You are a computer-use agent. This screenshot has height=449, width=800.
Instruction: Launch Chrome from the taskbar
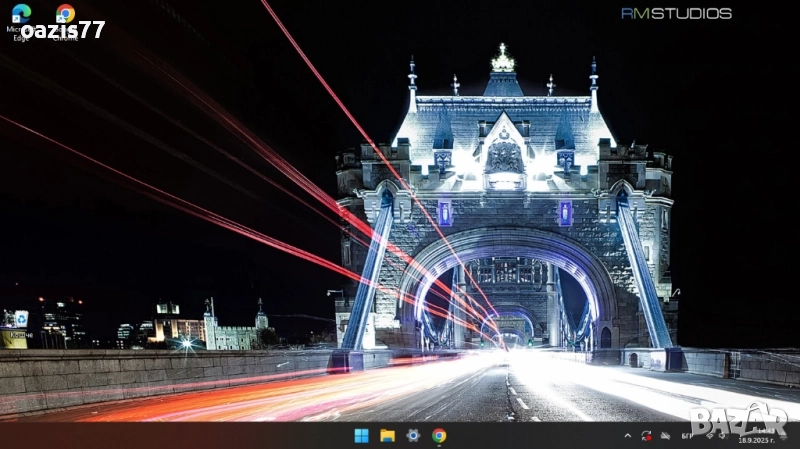tap(439, 436)
